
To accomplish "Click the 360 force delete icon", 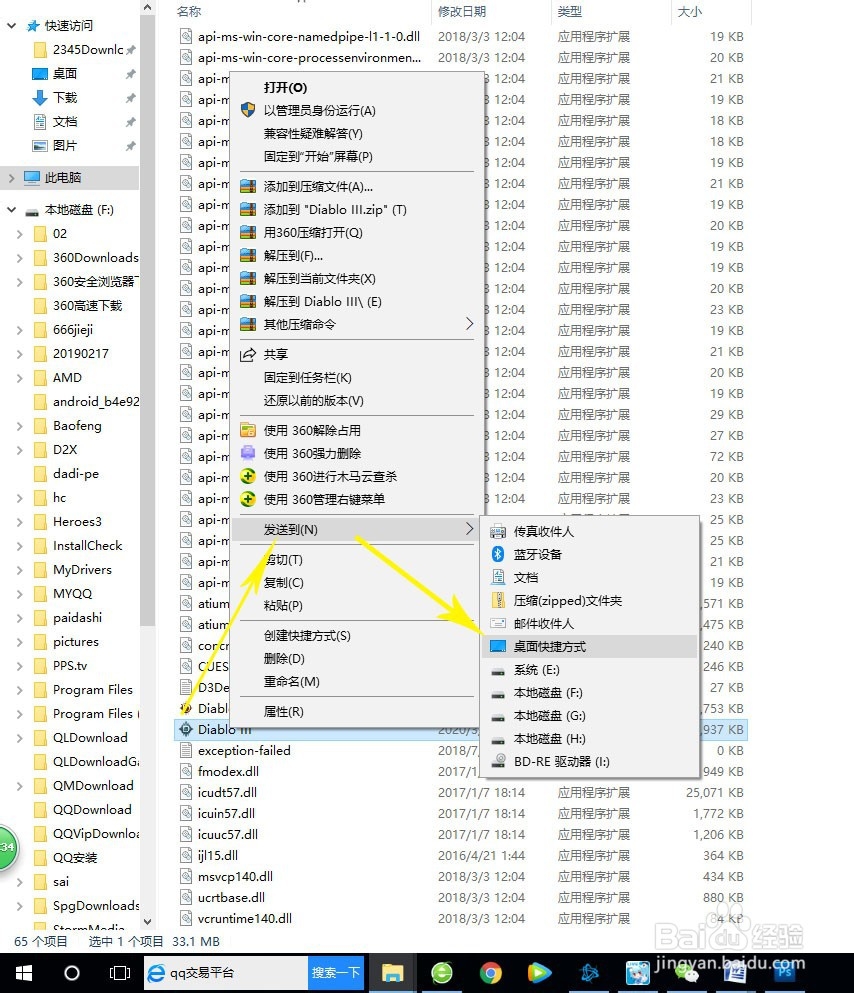I will point(248,453).
